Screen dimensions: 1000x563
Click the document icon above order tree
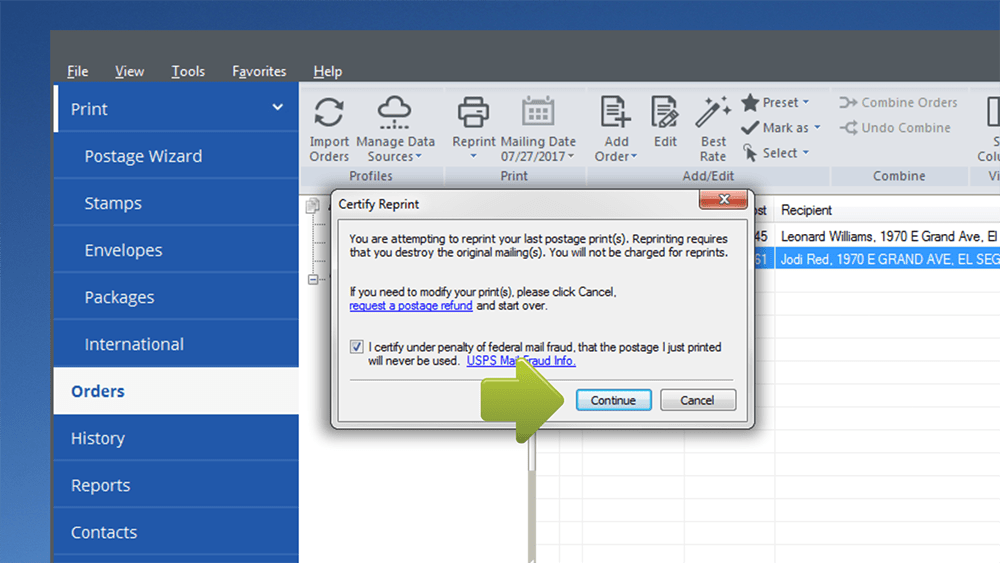pos(312,205)
